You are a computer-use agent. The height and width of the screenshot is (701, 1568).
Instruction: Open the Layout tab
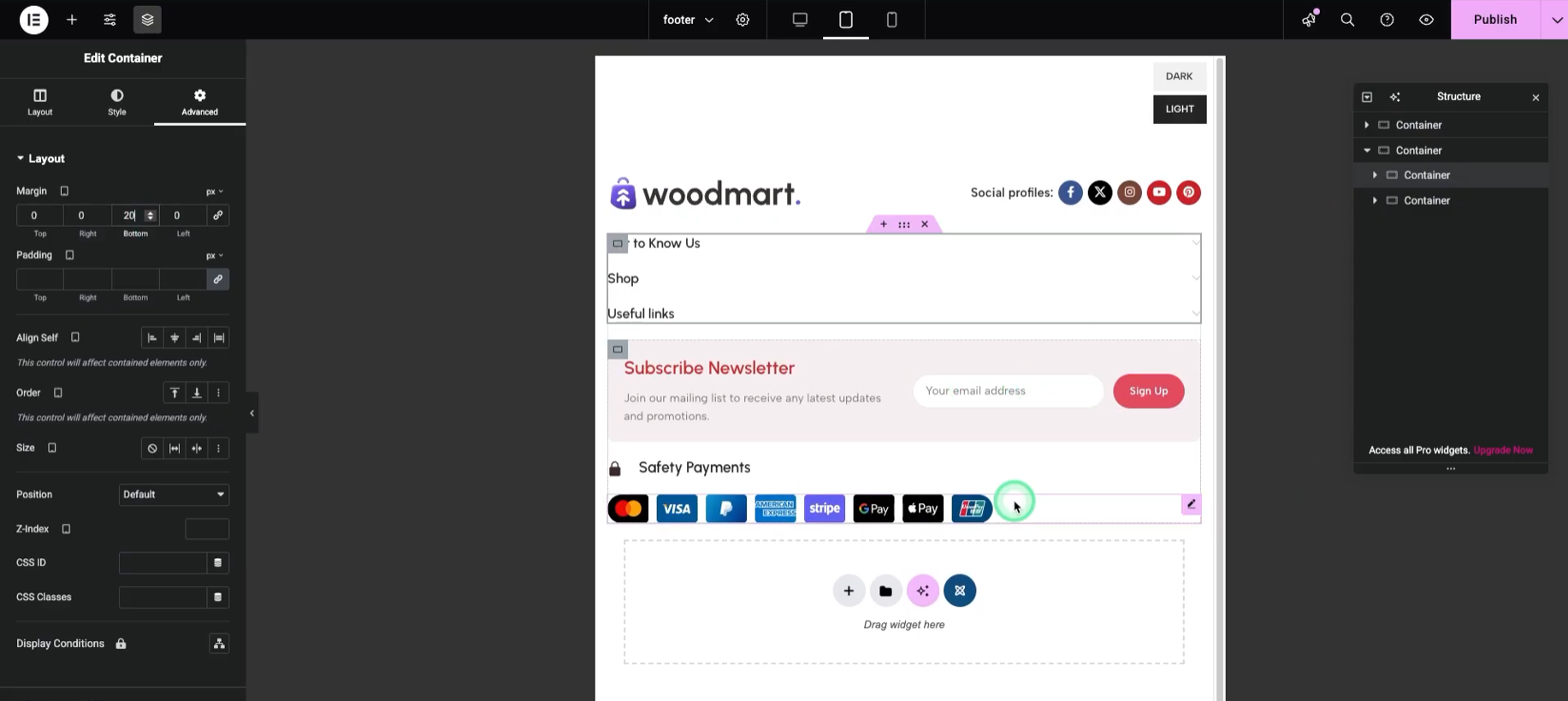(x=39, y=102)
